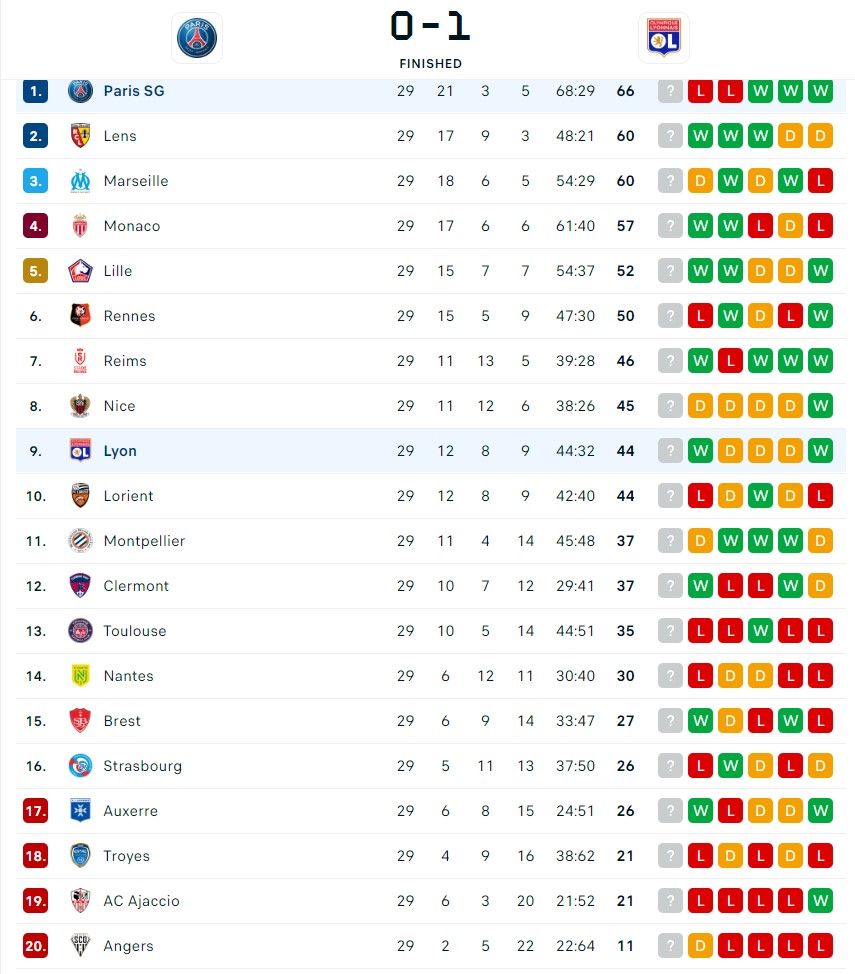Click the Toulouse club logo
The height and width of the screenshot is (974, 855).
(80, 631)
